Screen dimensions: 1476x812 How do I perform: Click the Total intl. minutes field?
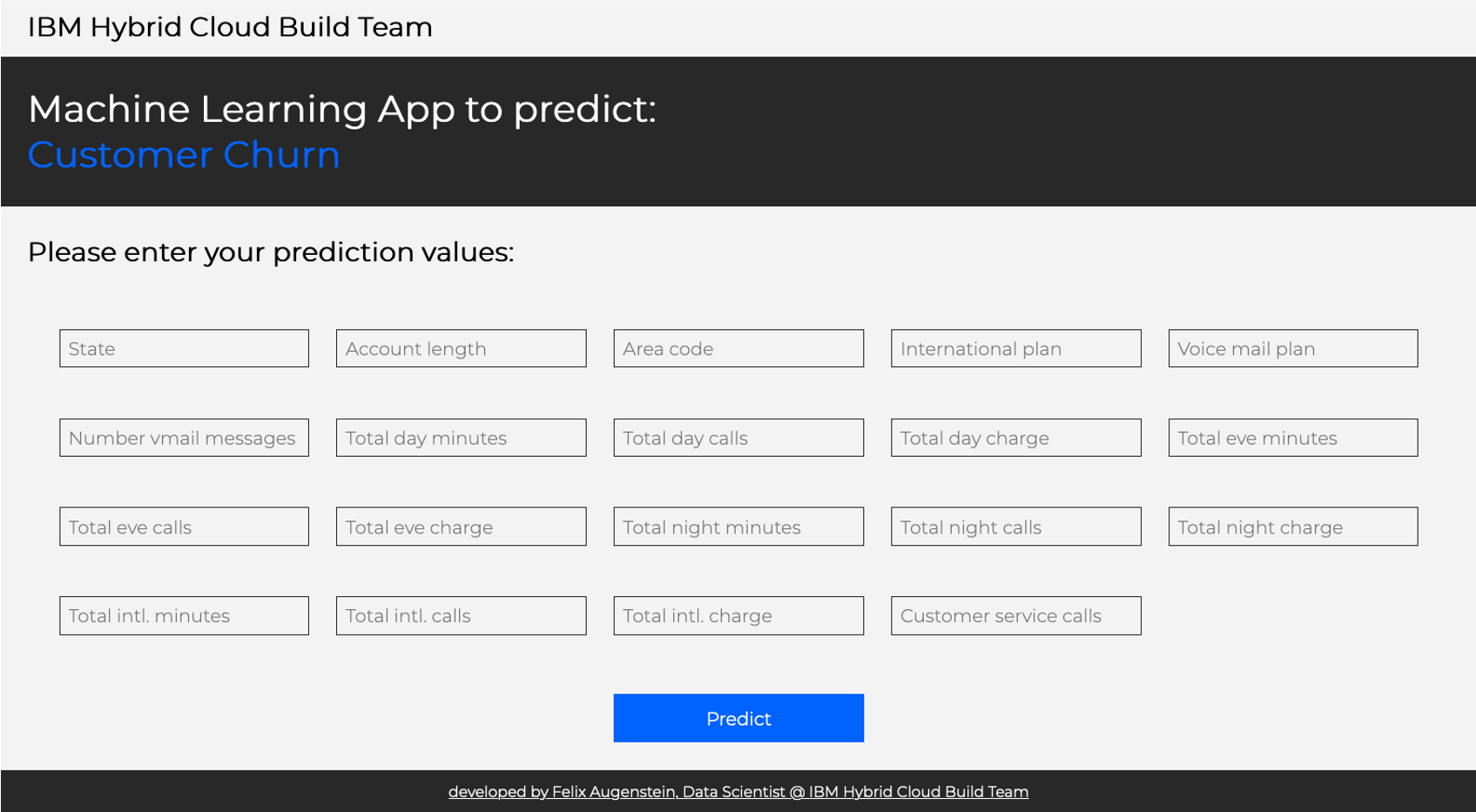pos(184,615)
